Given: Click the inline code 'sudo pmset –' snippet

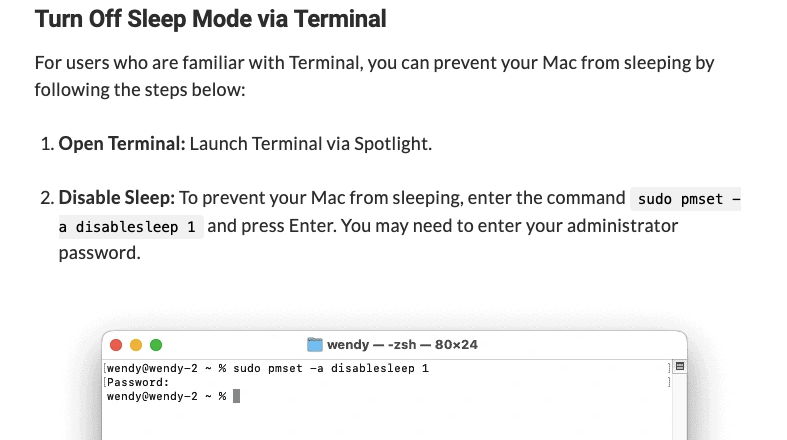Looking at the screenshot, I should (686, 199).
